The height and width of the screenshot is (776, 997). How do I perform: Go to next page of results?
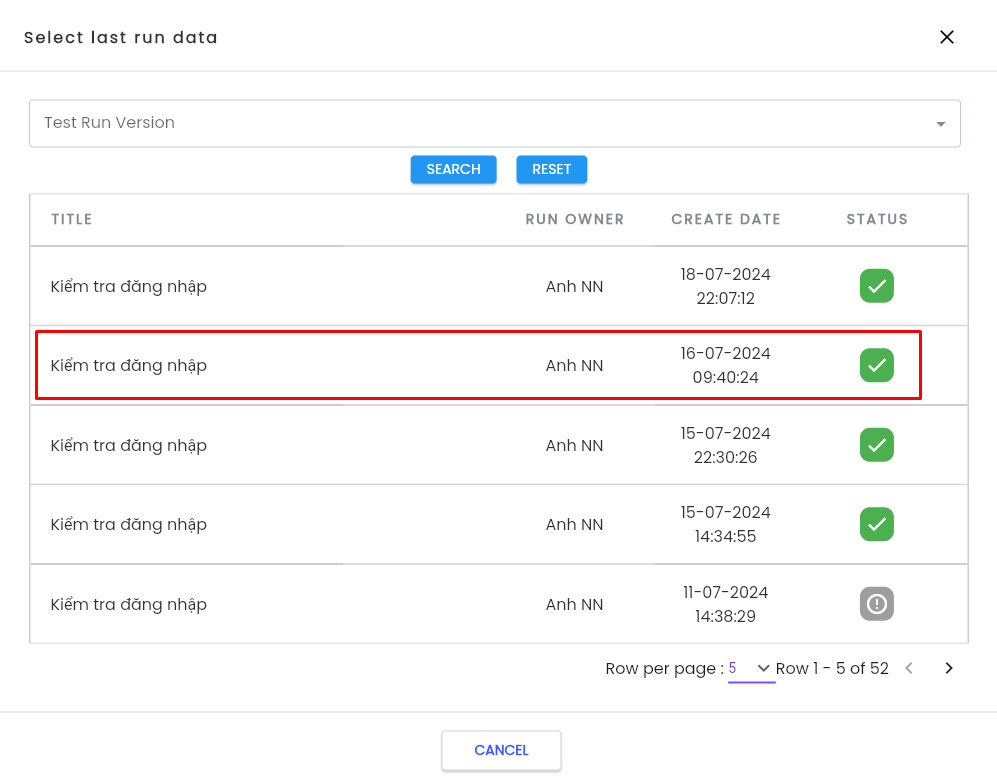[949, 668]
